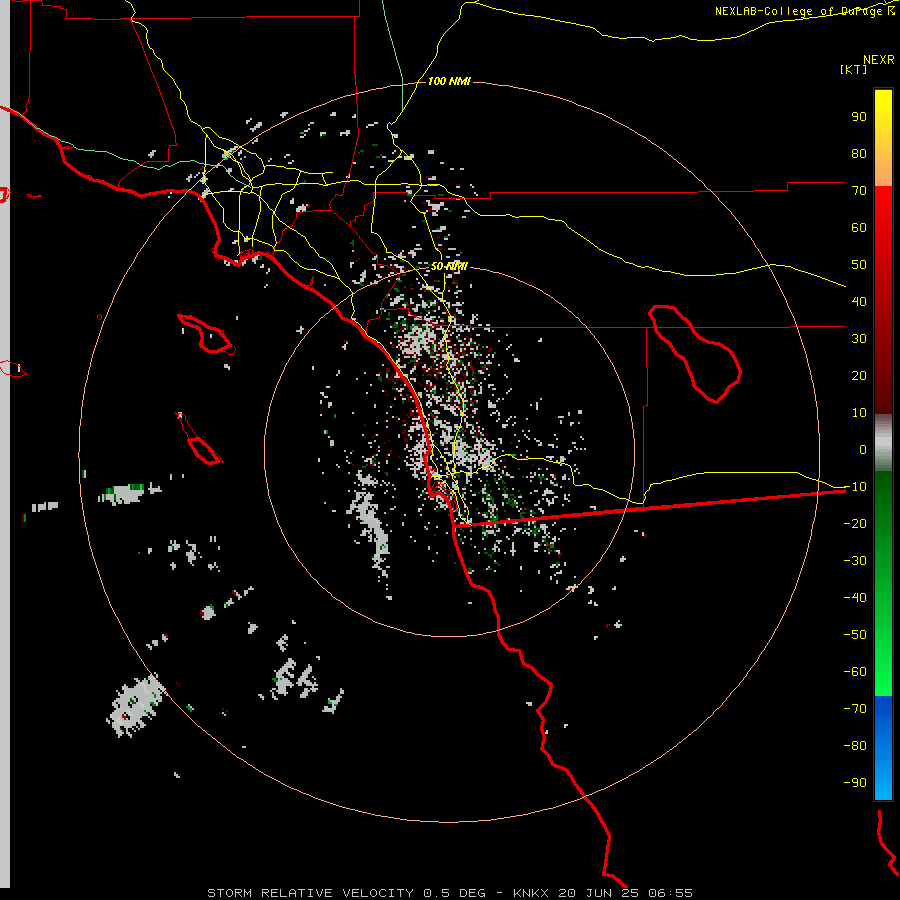
Task: Click the 70 value on the velocity scale
Action: 859,191
